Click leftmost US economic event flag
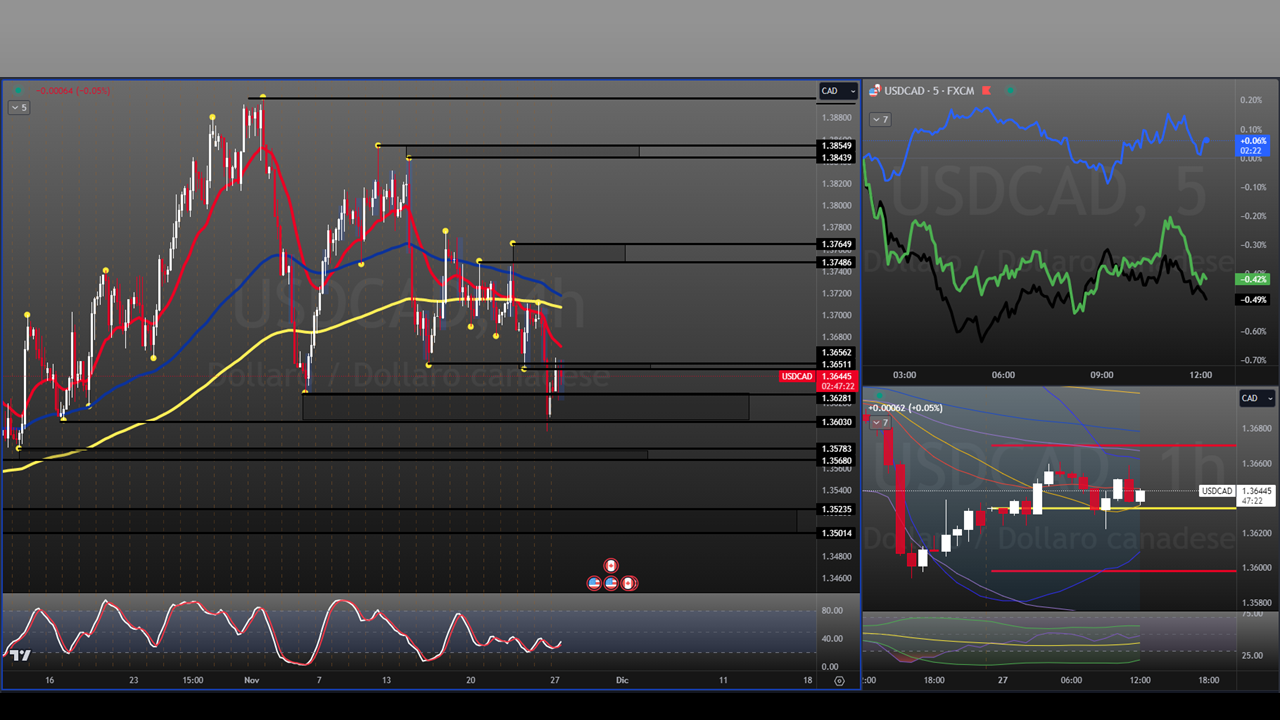The height and width of the screenshot is (720, 1280). pyautogui.click(x=594, y=583)
